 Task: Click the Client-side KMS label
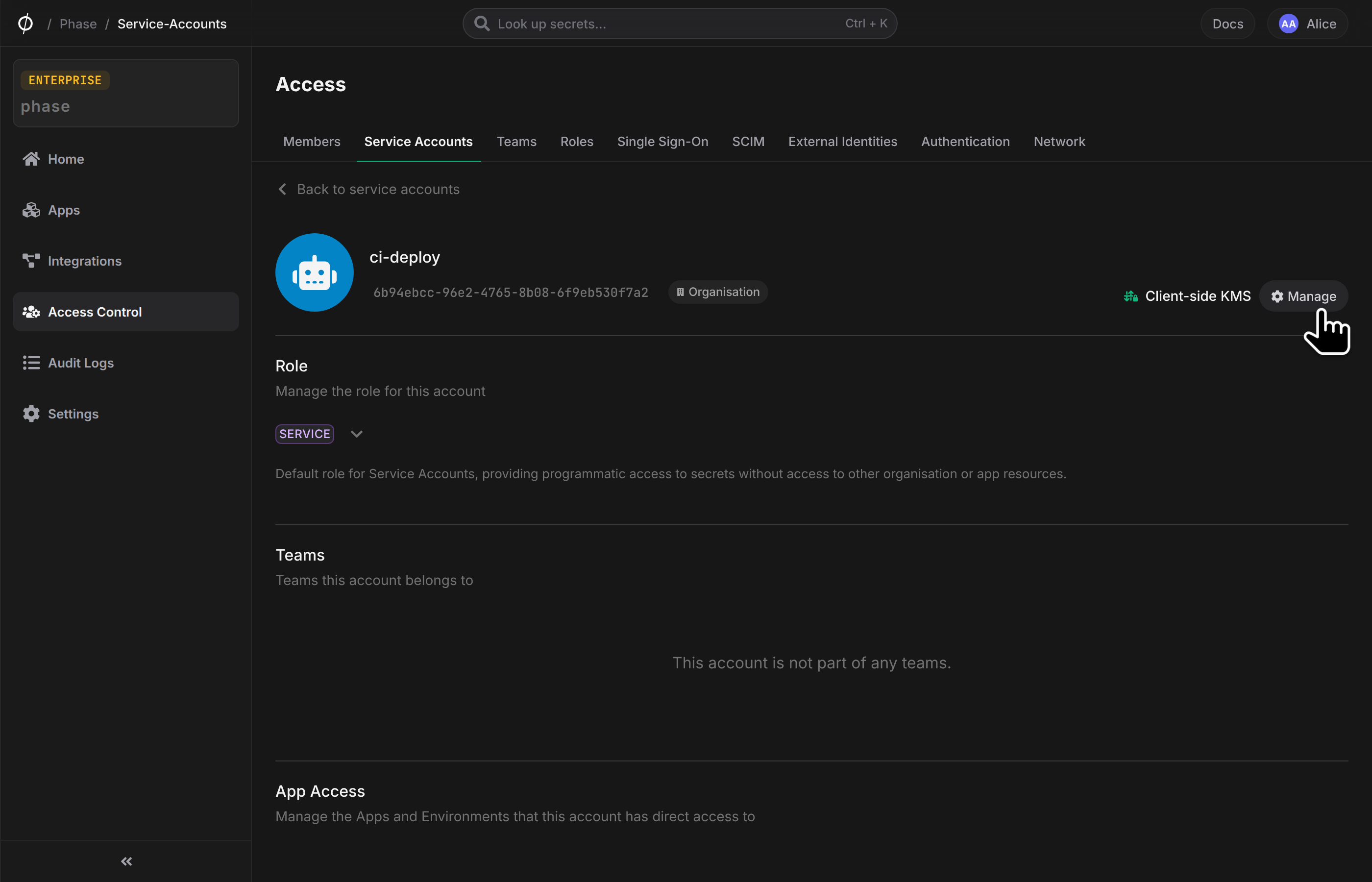pos(1198,296)
